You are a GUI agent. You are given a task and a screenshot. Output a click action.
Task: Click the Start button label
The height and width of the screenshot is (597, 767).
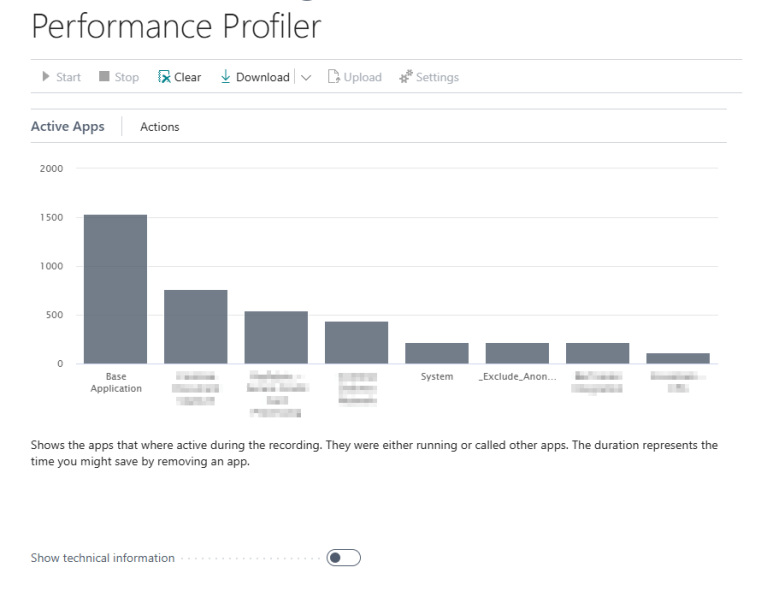68,77
